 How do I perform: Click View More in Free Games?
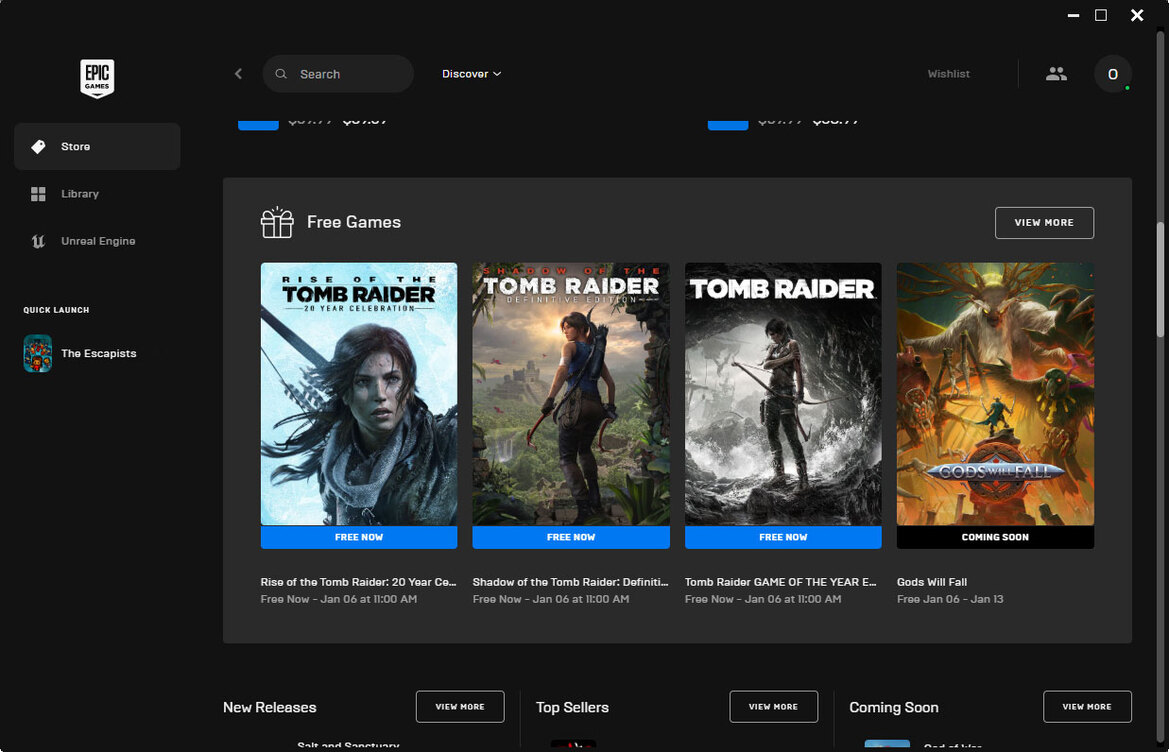coord(1044,223)
